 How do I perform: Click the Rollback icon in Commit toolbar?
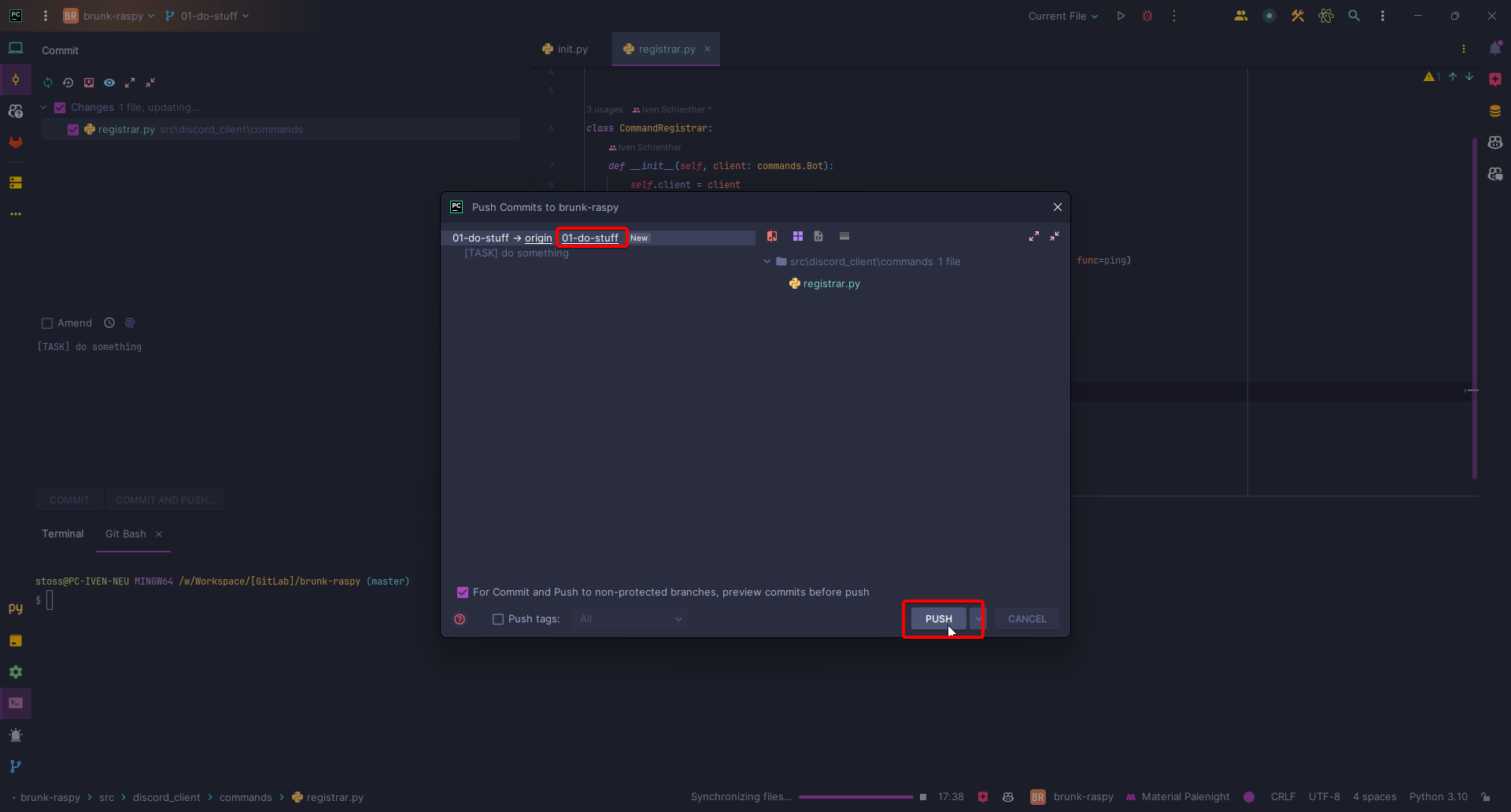[68, 83]
